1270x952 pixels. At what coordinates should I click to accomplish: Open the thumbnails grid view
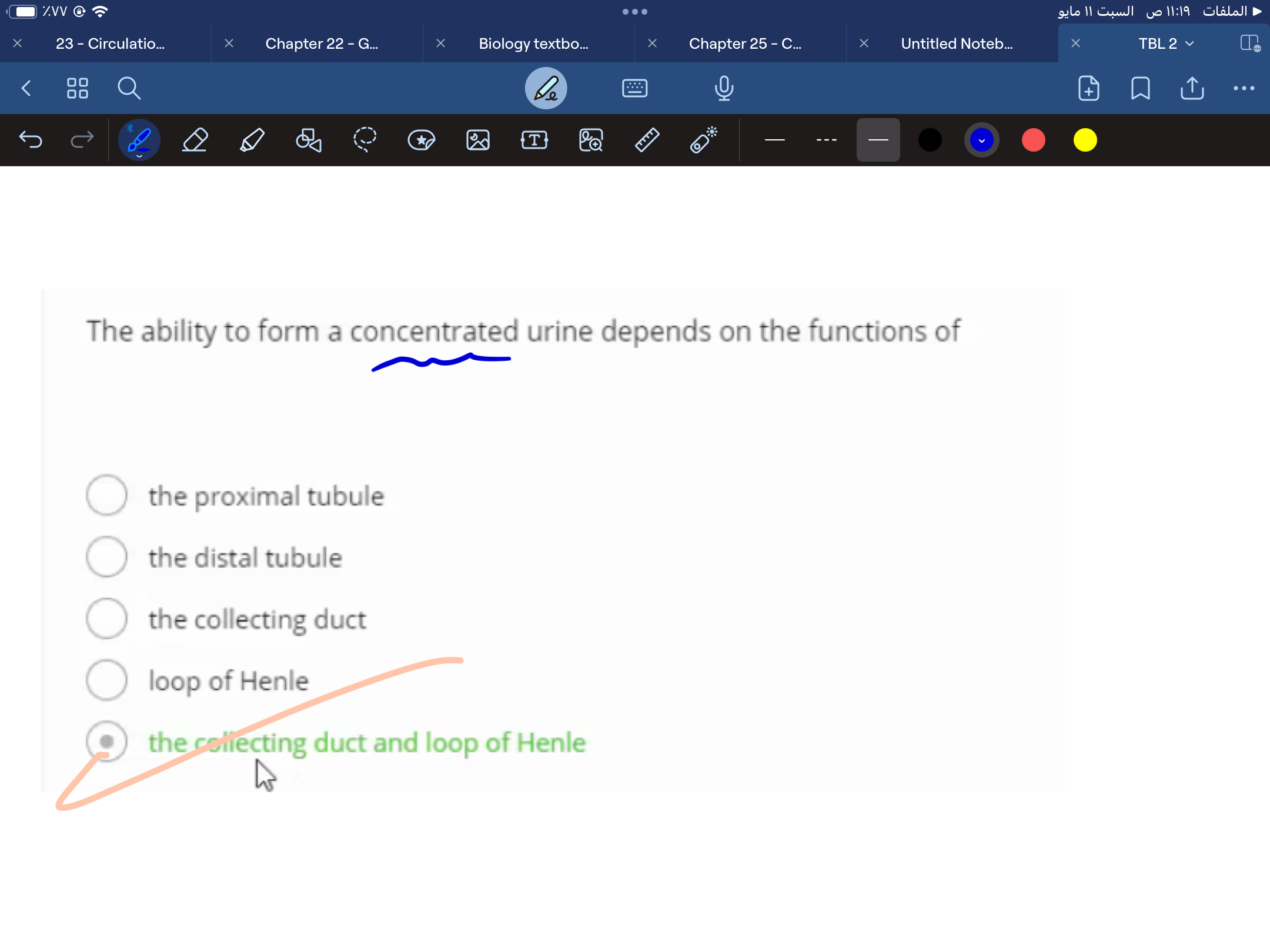pyautogui.click(x=77, y=89)
